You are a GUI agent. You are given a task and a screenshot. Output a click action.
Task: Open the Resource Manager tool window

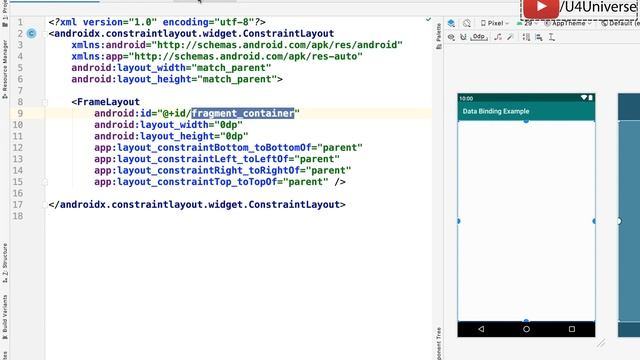(4, 69)
